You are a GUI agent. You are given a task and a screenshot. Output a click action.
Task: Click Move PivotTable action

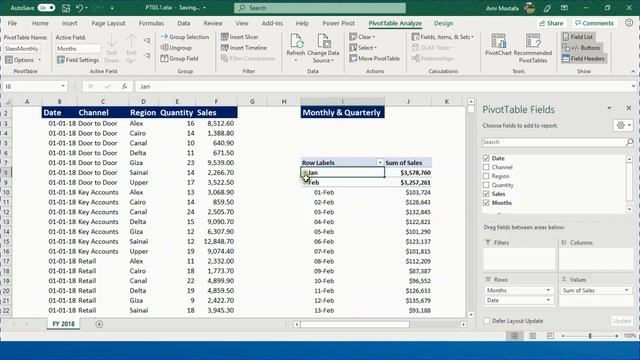[375, 59]
